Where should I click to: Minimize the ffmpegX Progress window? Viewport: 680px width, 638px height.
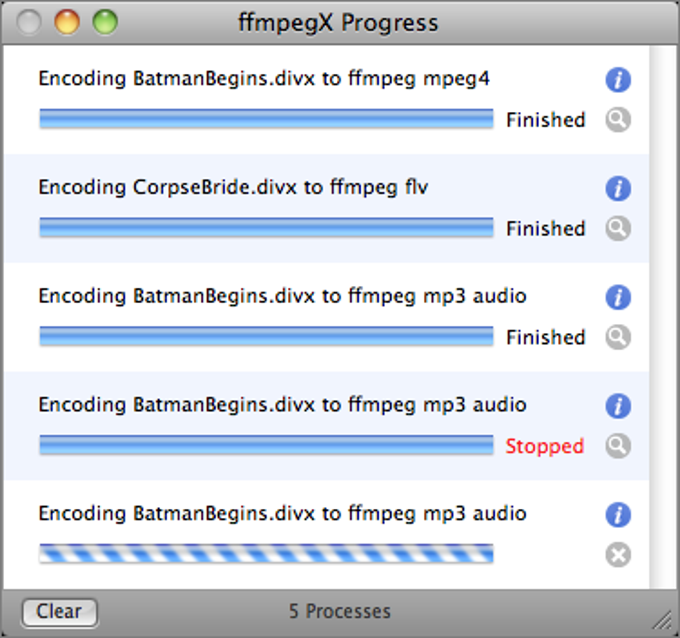tap(67, 22)
